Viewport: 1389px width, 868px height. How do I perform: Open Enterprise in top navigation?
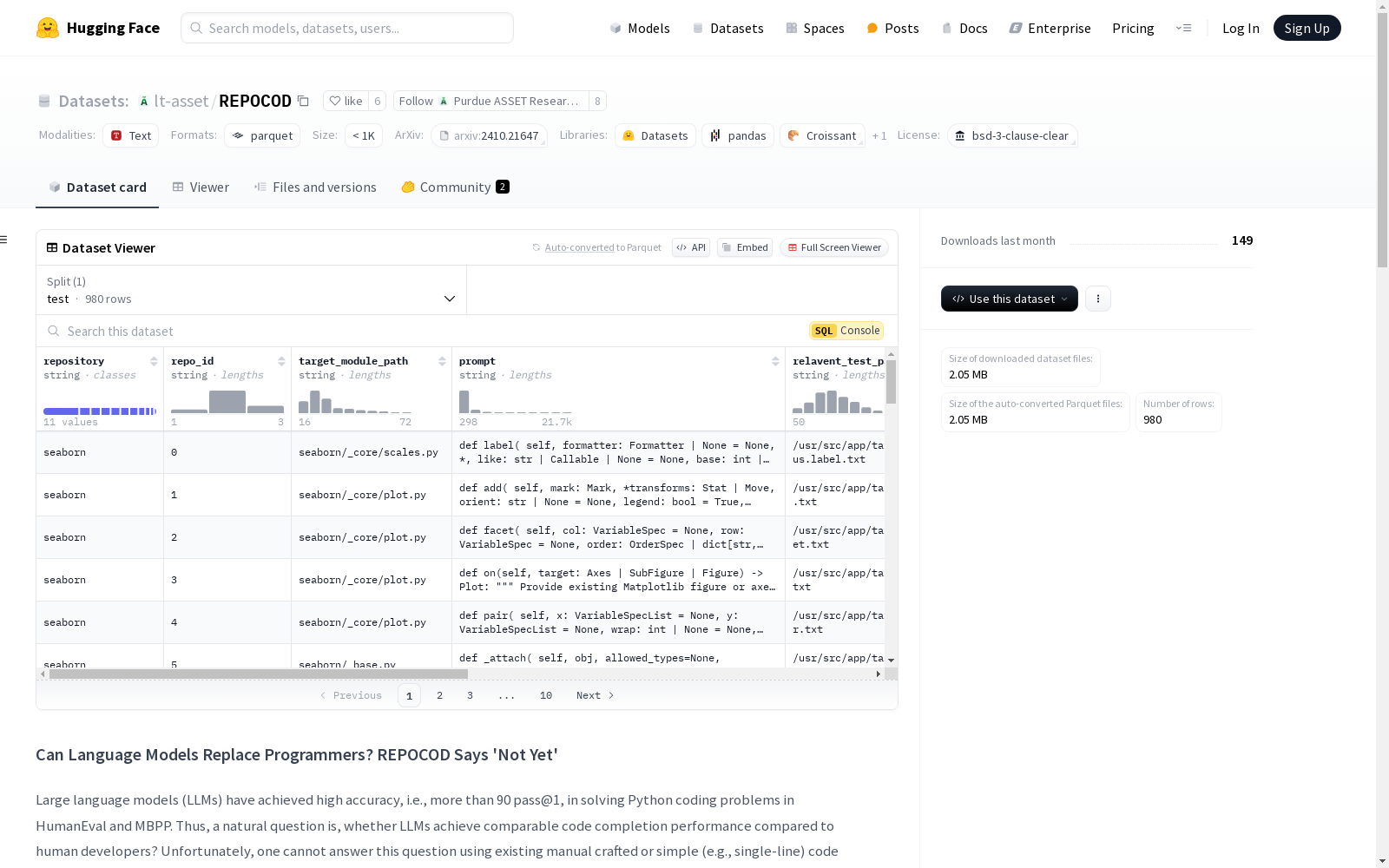click(x=1050, y=28)
